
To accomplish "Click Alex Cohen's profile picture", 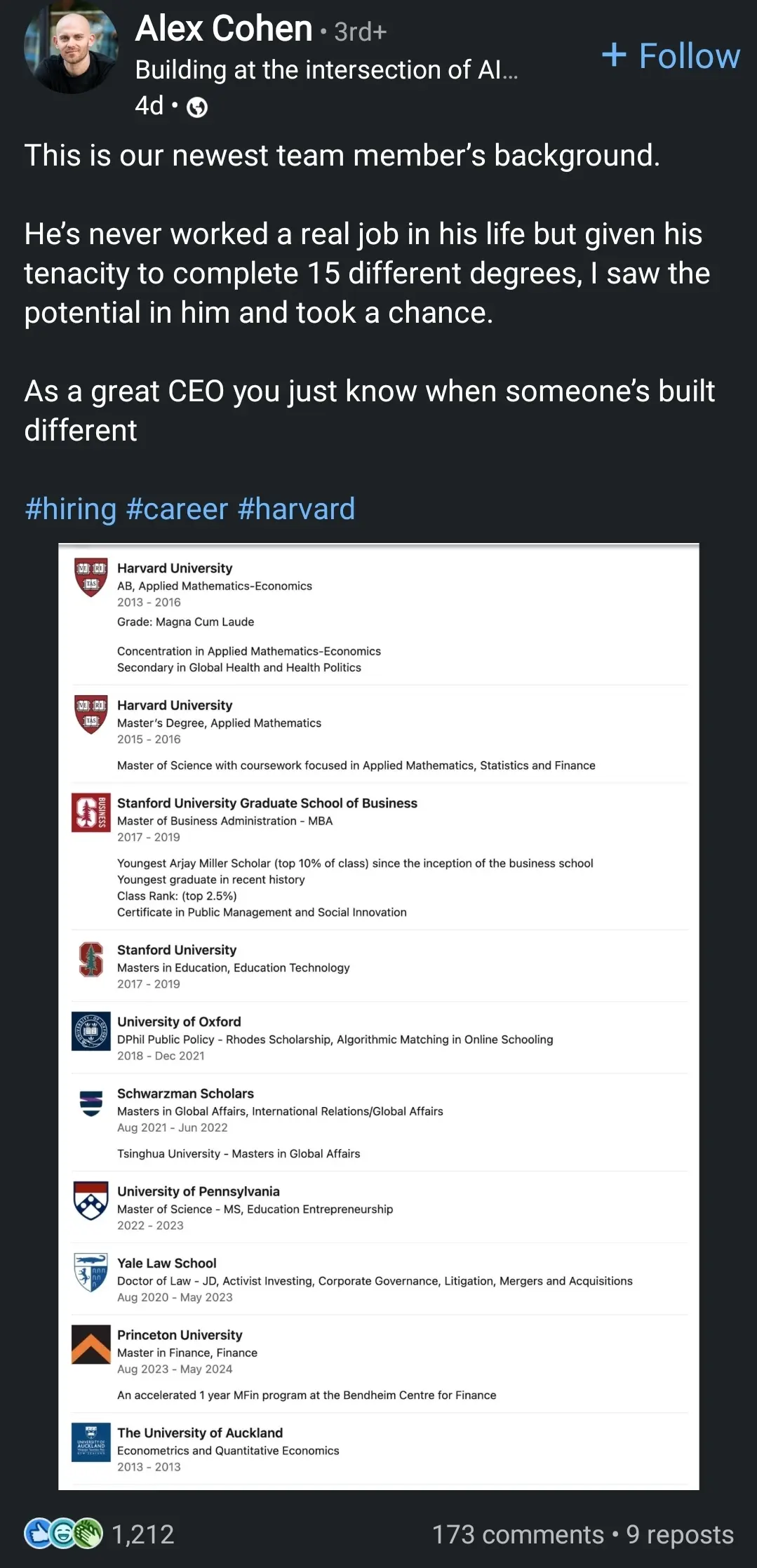I will pyautogui.click(x=70, y=49).
